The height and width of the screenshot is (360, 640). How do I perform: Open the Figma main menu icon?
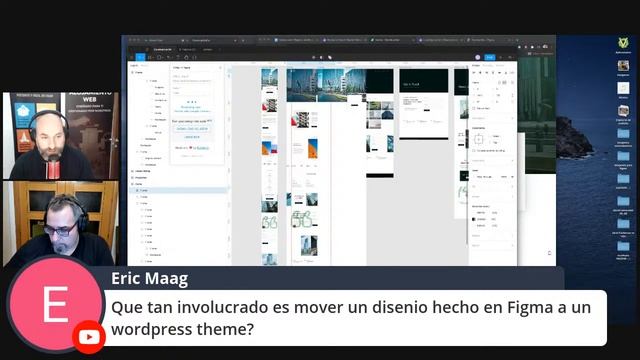point(131,57)
